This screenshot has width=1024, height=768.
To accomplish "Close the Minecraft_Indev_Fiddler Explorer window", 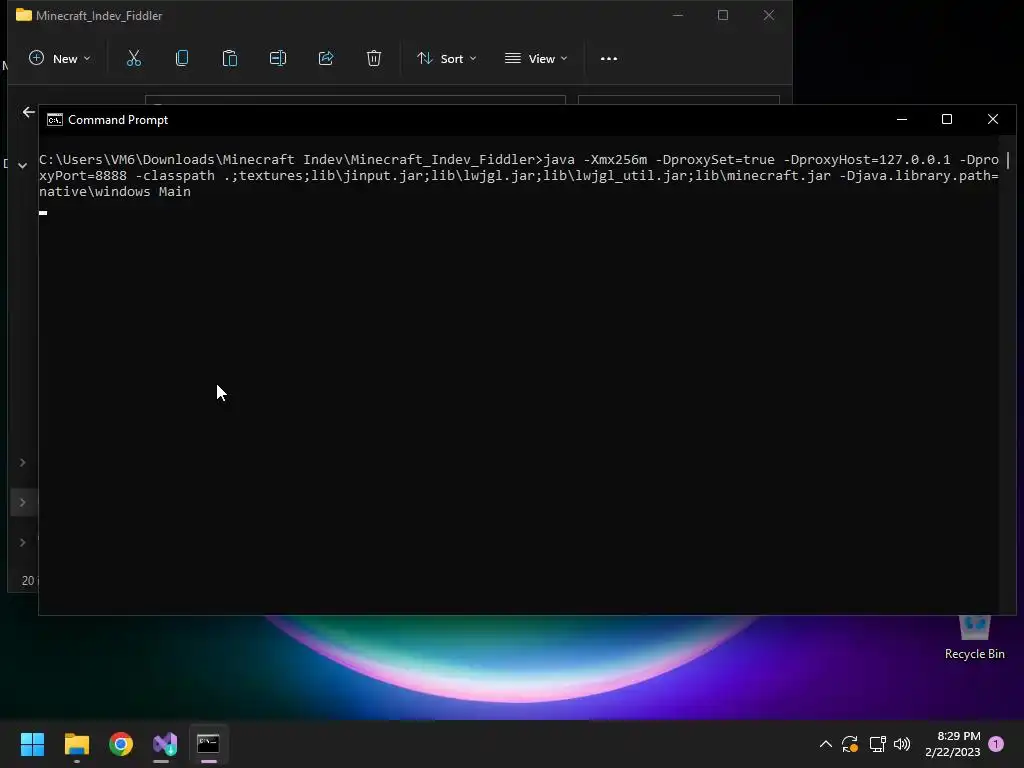I will click(x=769, y=15).
